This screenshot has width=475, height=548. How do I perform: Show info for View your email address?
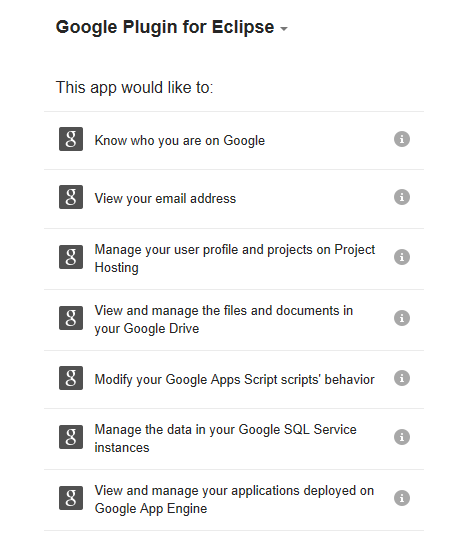[402, 197]
